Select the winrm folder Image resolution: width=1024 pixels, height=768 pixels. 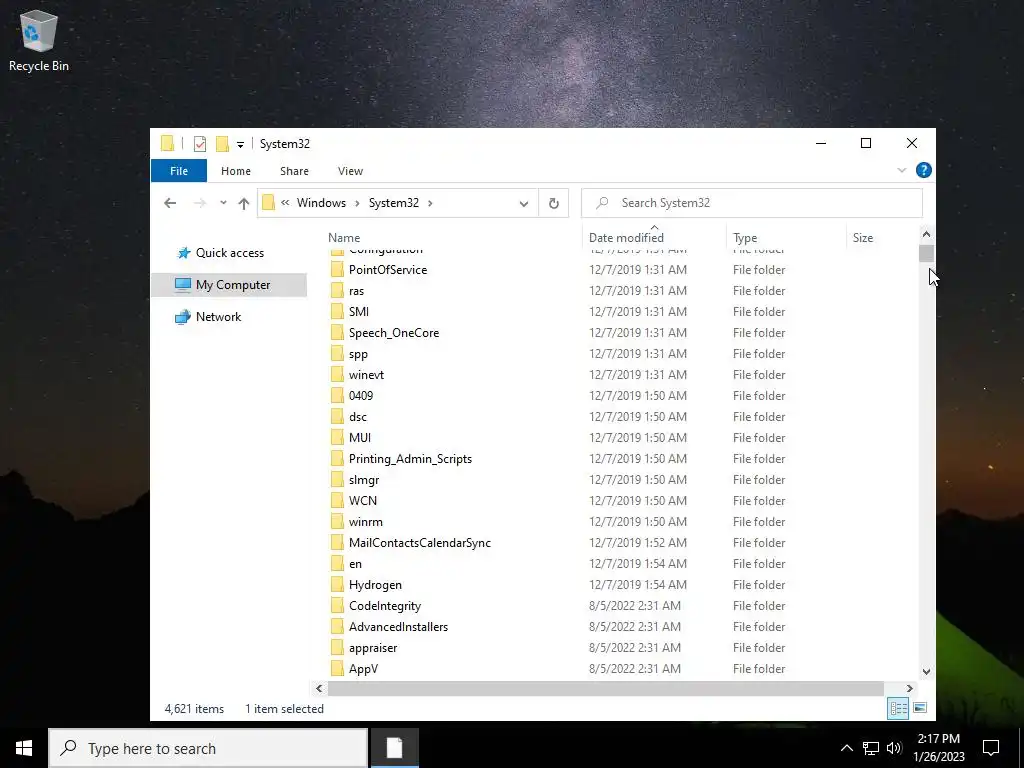[366, 522]
